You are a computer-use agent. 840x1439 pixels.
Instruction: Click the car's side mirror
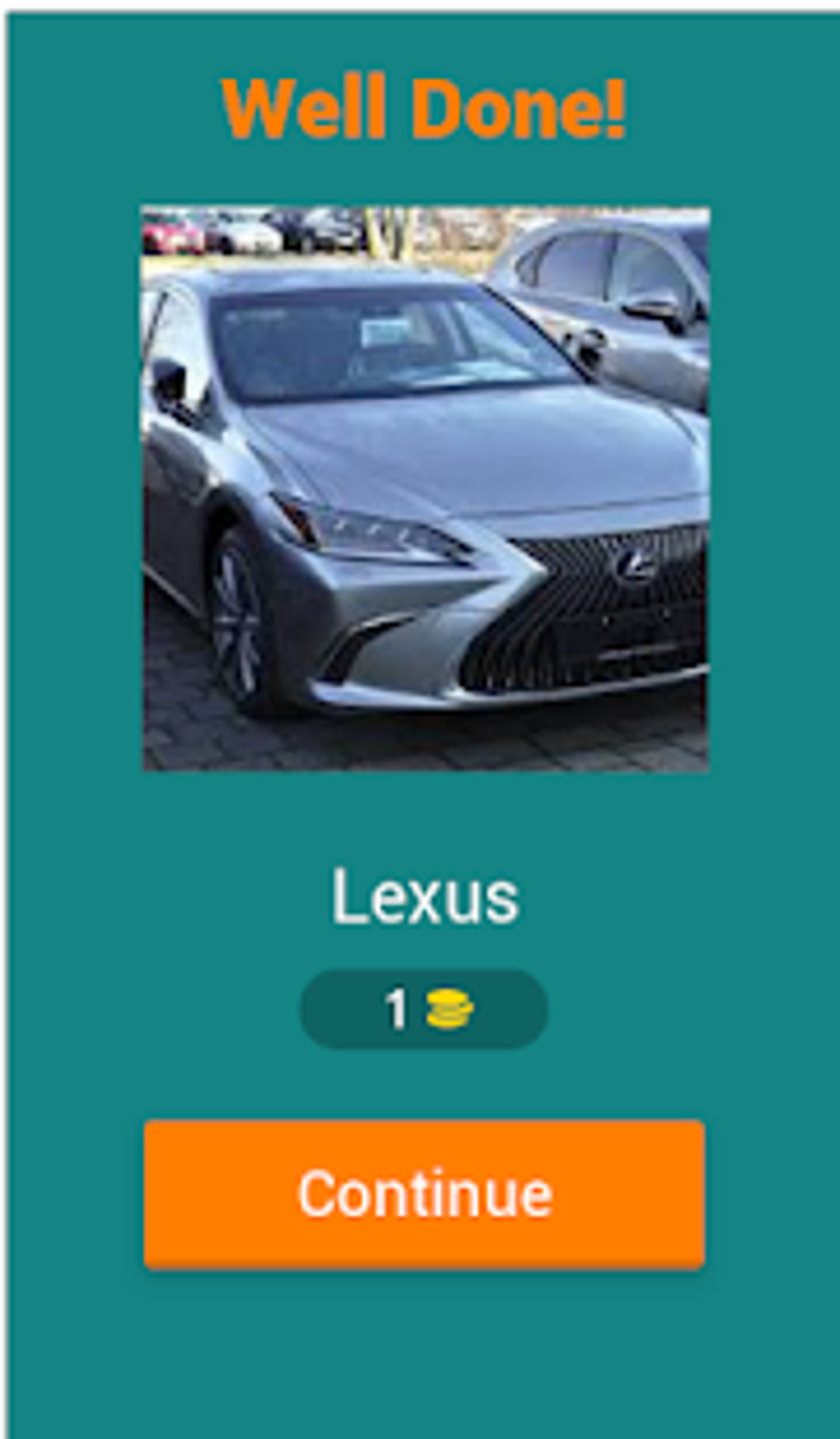(x=170, y=385)
